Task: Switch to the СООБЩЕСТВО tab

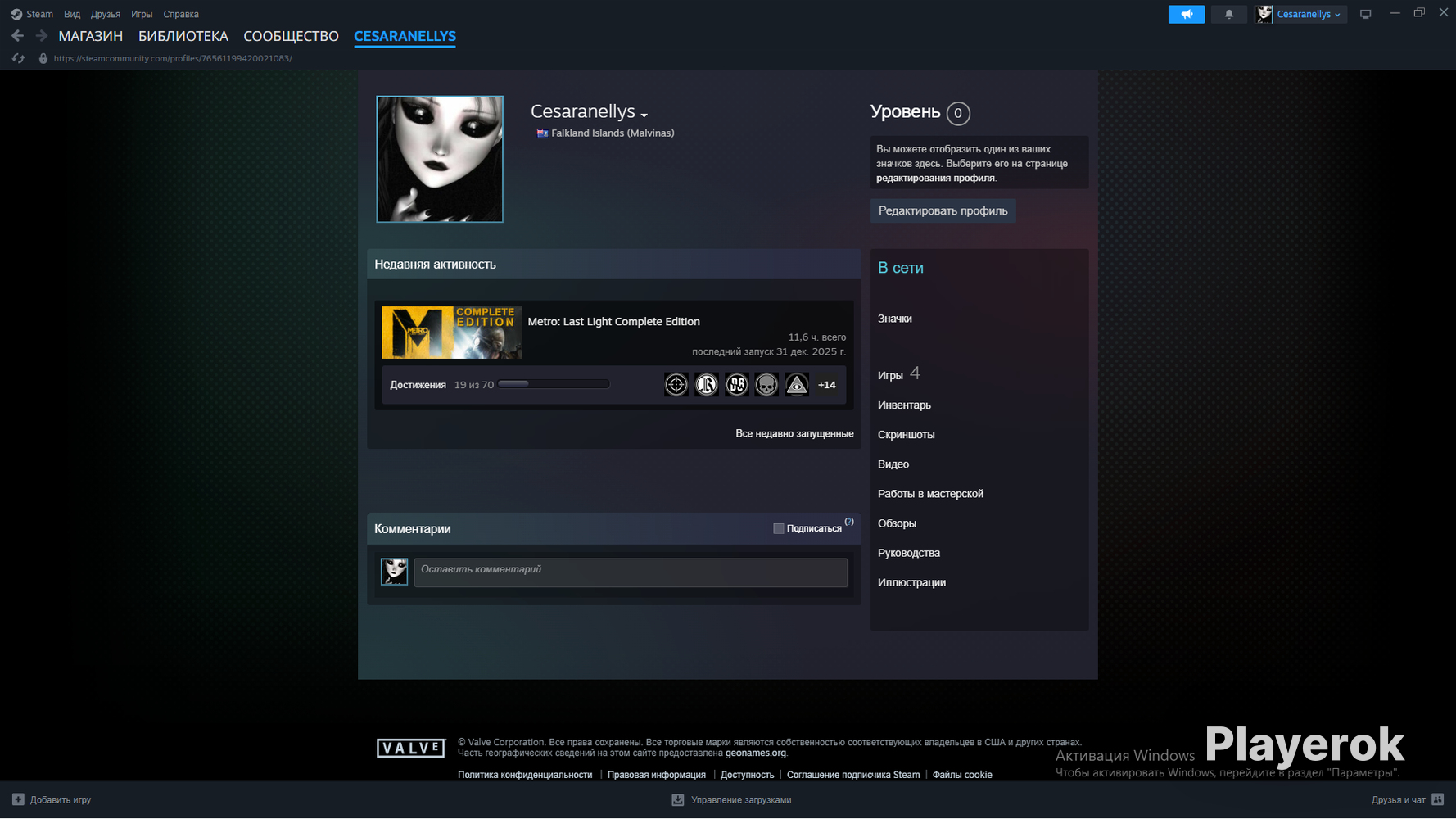Action: pyautogui.click(x=291, y=36)
